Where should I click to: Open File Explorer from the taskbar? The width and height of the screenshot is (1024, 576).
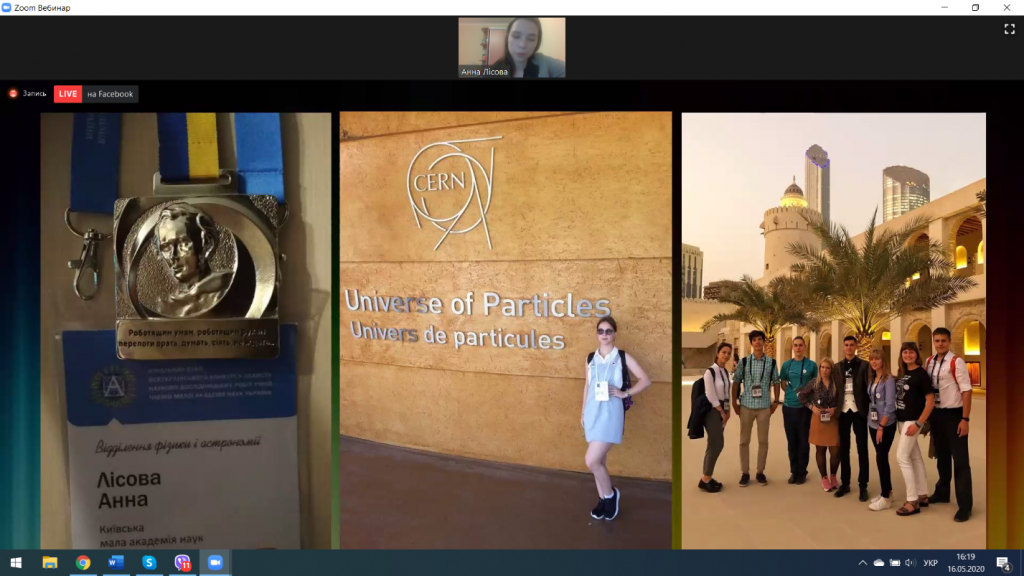click(x=50, y=562)
